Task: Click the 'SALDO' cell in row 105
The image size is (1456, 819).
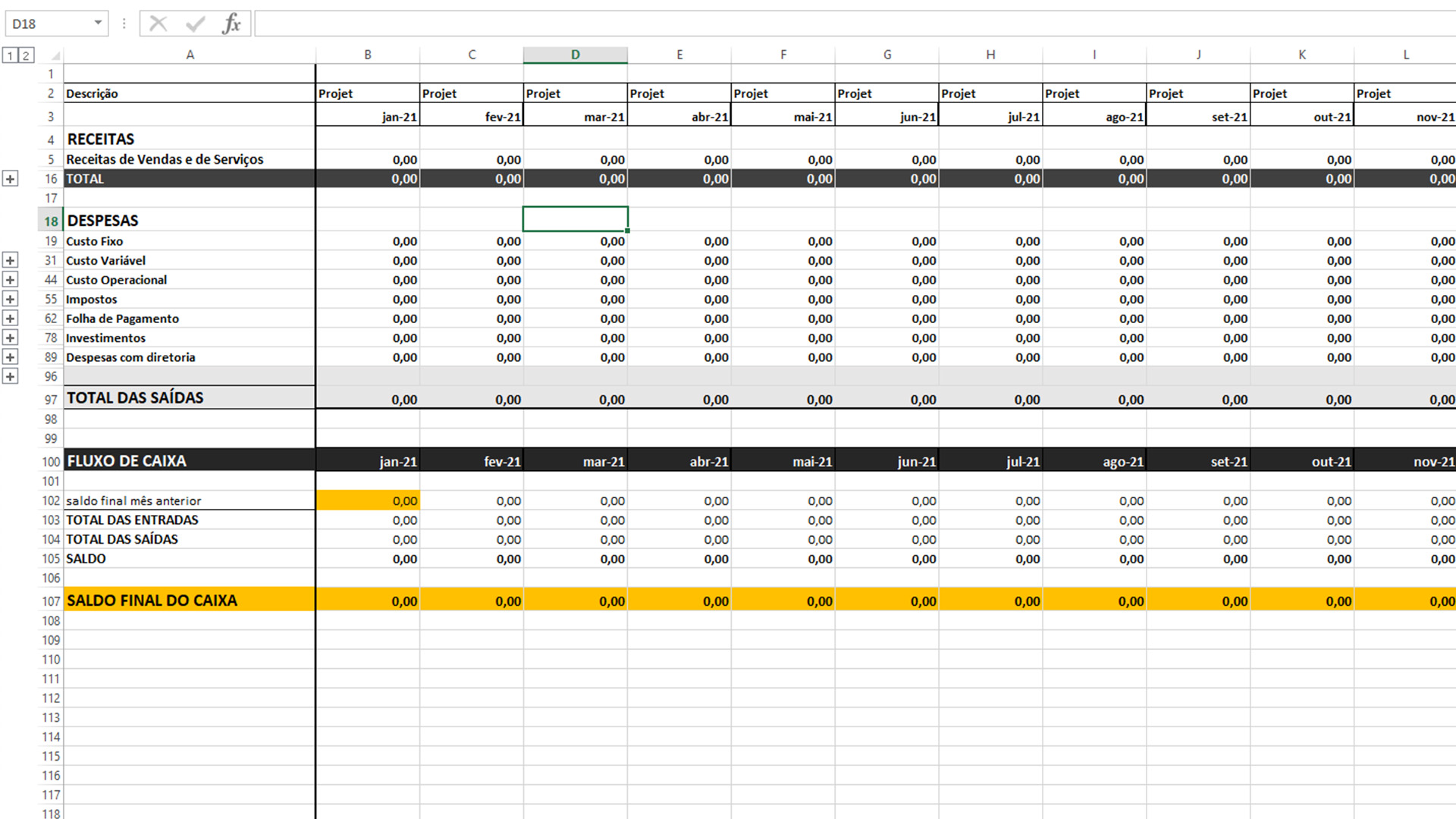Action: [190, 559]
